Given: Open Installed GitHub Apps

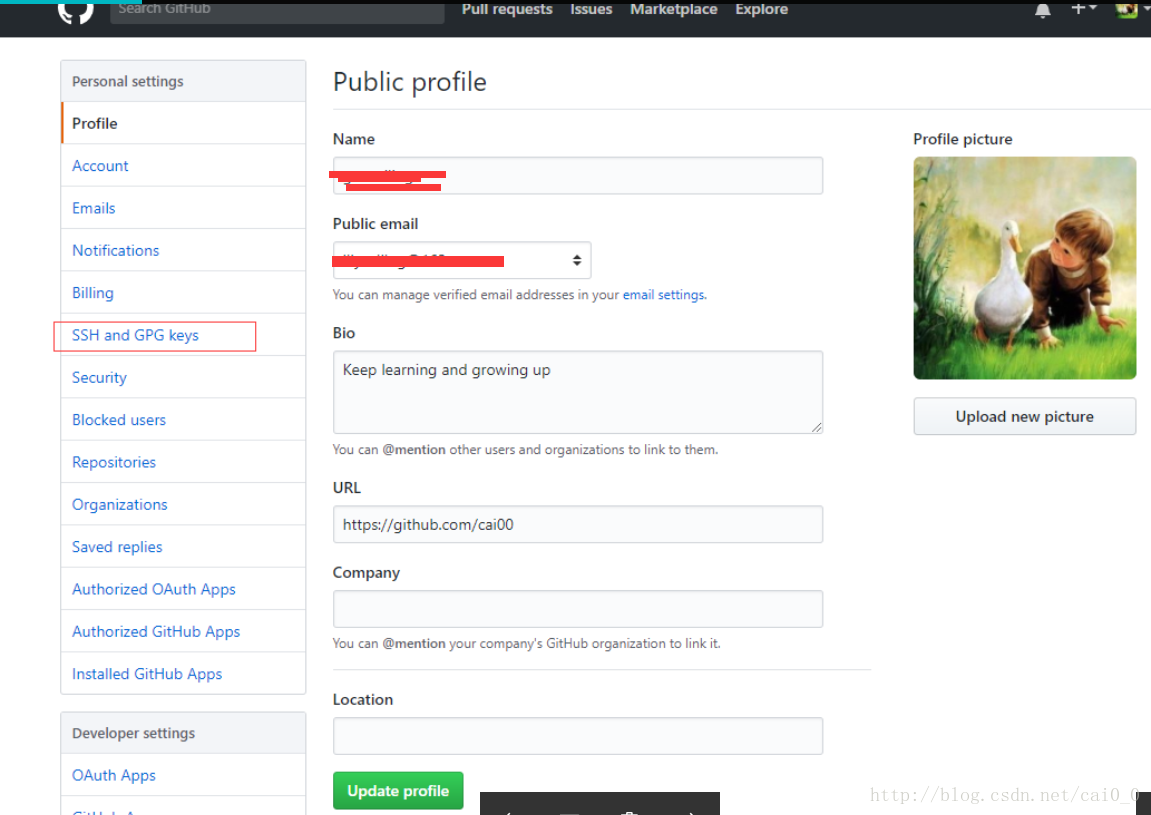Looking at the screenshot, I should (184, 674).
